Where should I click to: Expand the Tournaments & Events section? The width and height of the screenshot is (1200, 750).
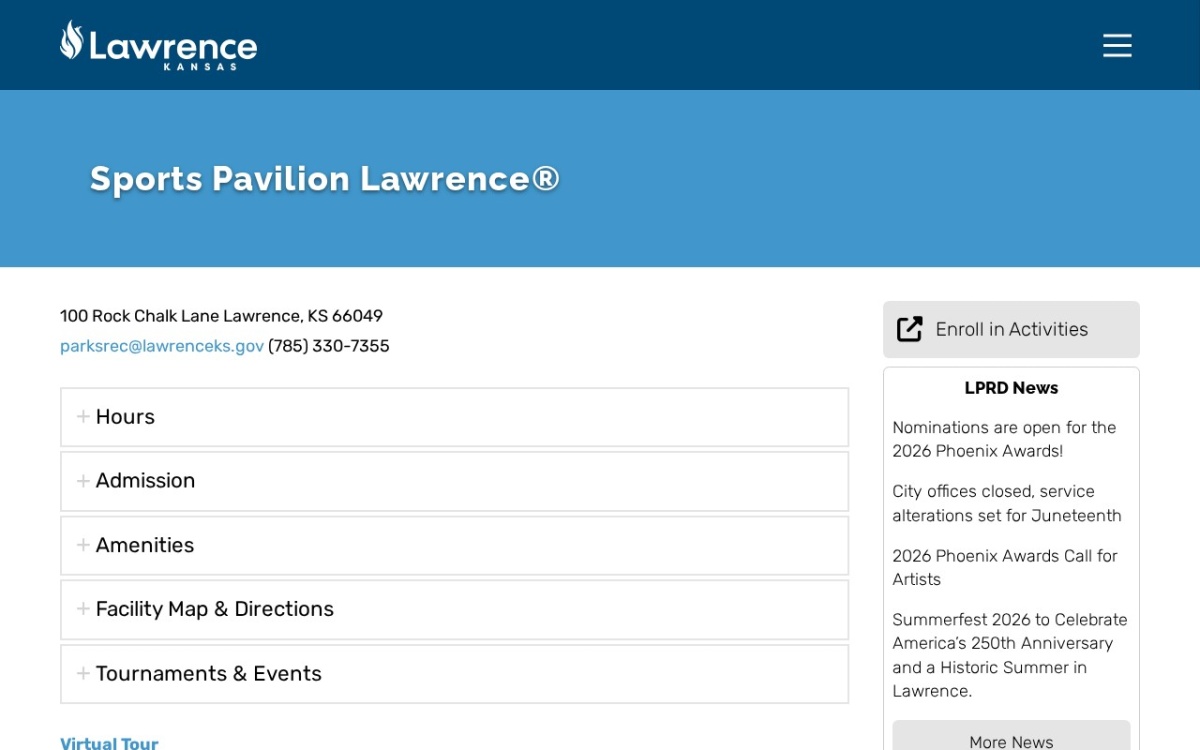(455, 674)
